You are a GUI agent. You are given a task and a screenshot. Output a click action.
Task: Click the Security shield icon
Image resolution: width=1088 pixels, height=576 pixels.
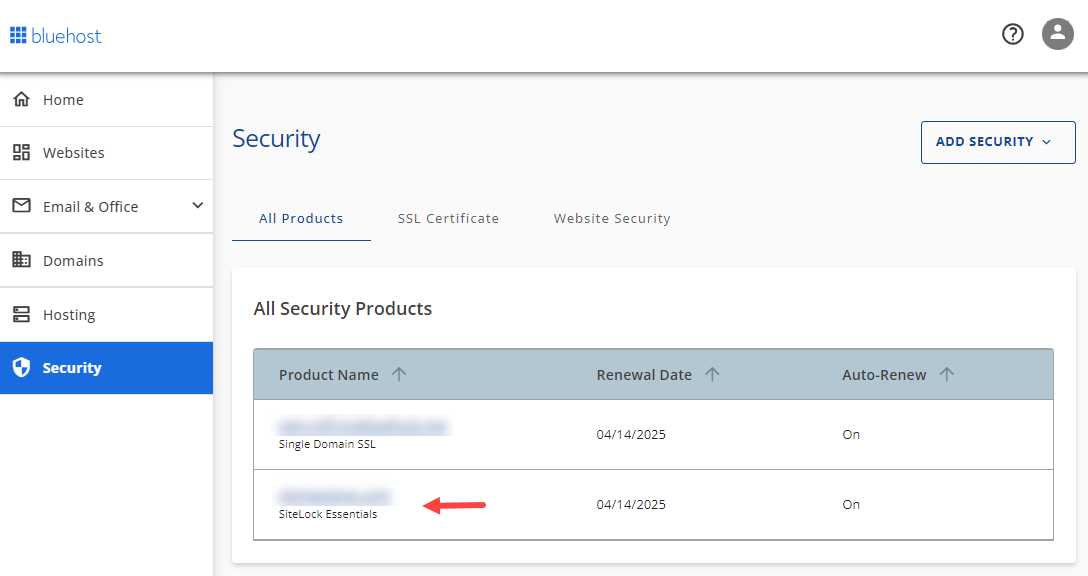(22, 367)
